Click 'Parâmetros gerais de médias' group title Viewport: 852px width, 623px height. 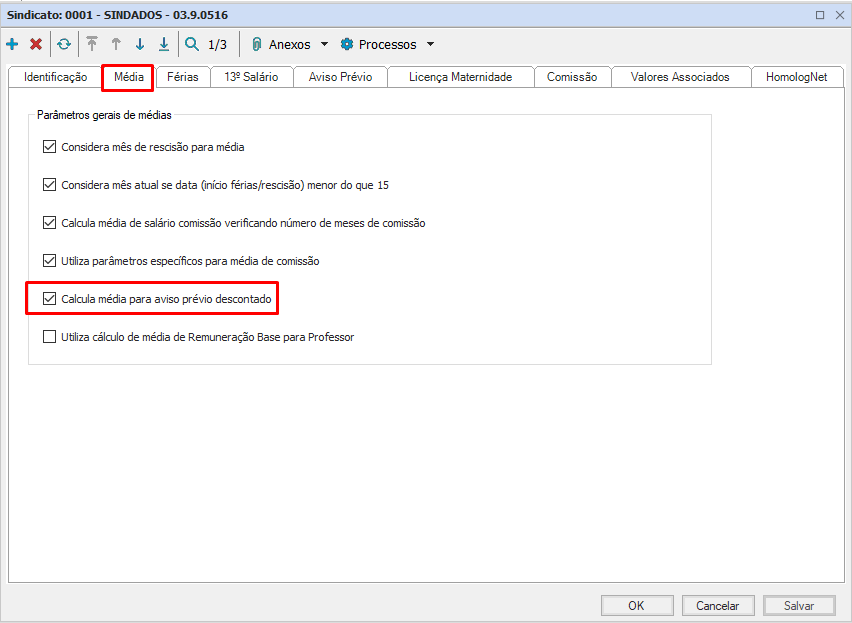pos(104,115)
